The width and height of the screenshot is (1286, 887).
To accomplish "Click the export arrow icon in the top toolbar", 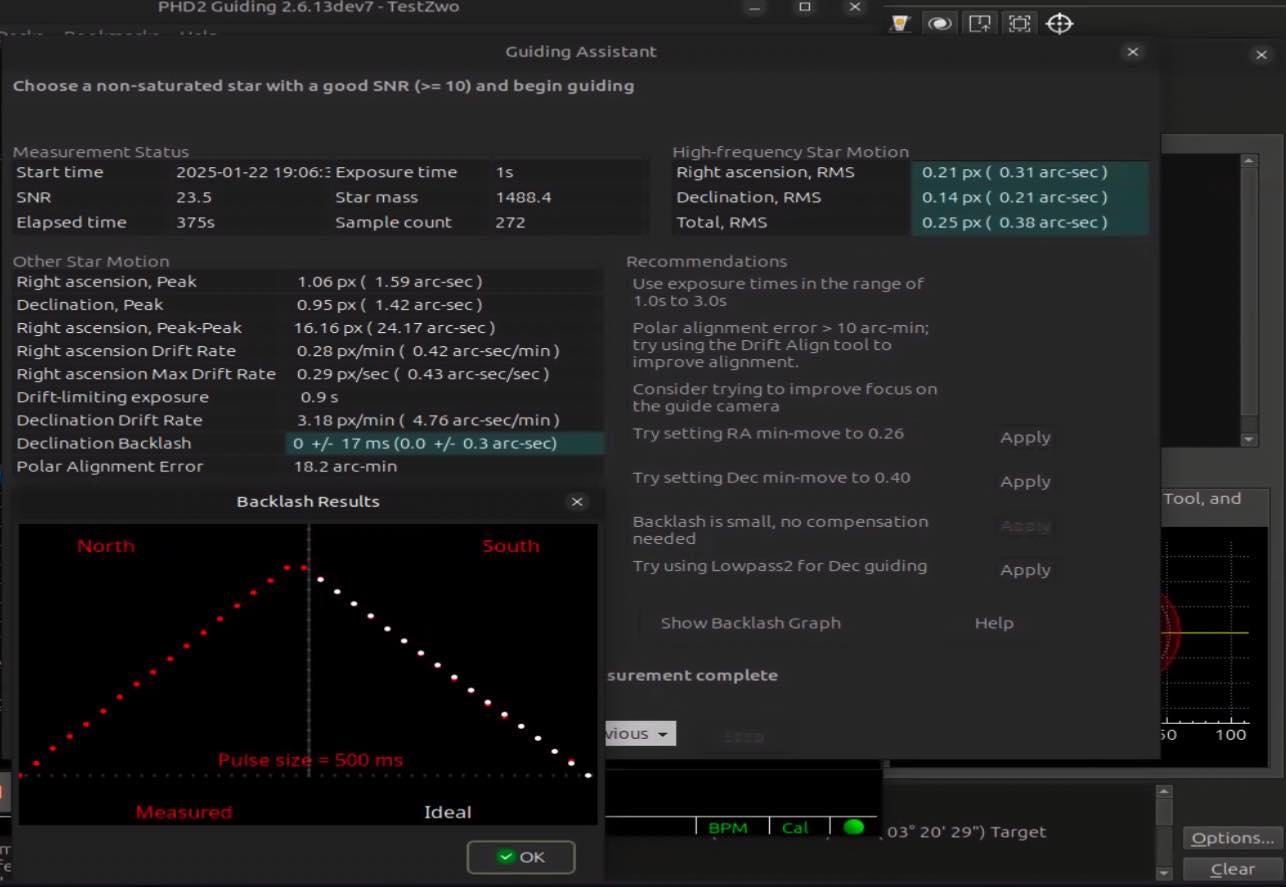I will point(980,23).
